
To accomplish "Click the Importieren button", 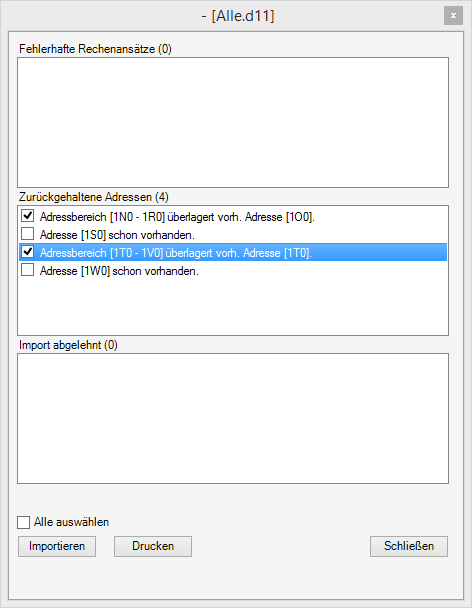I will click(x=57, y=546).
